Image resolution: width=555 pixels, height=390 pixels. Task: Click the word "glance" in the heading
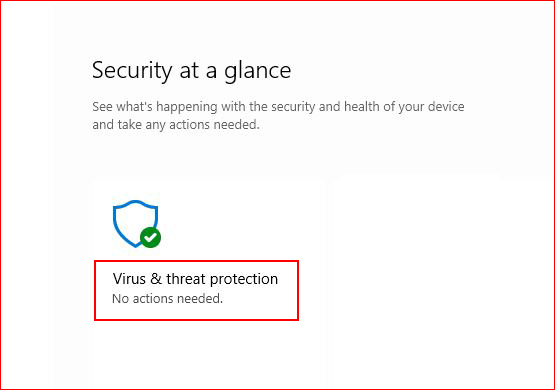click(x=258, y=71)
